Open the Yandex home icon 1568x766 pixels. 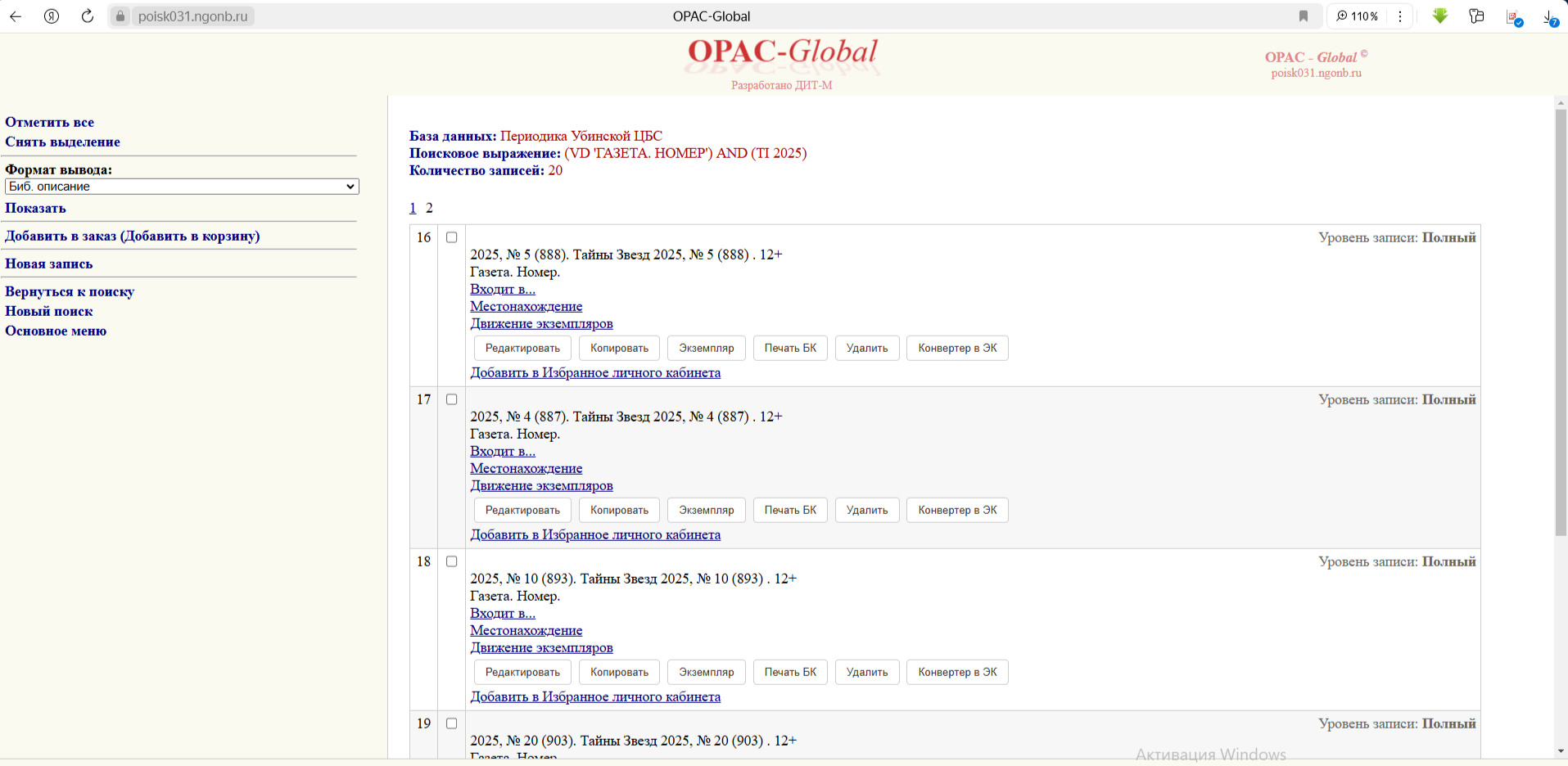click(x=52, y=16)
